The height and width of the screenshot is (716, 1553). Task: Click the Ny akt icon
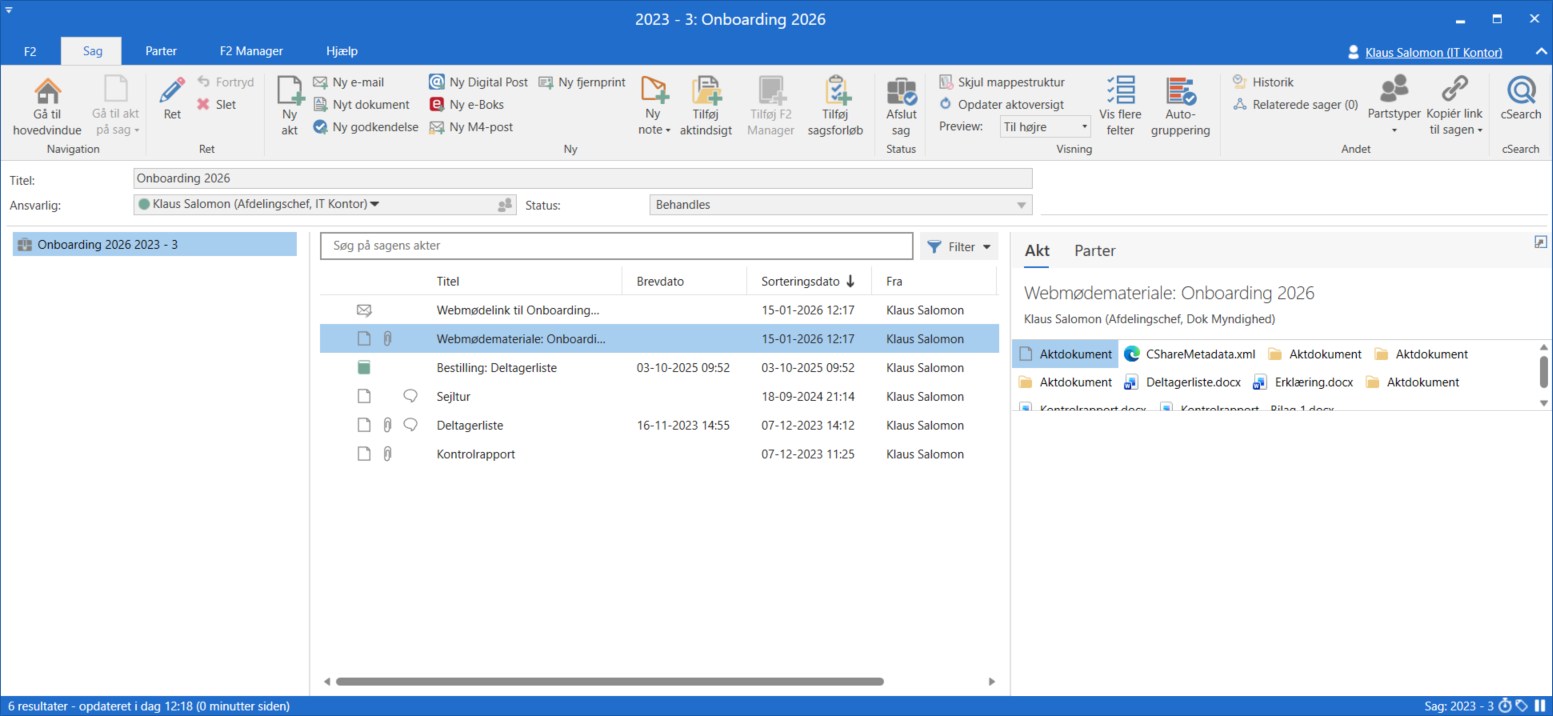289,93
